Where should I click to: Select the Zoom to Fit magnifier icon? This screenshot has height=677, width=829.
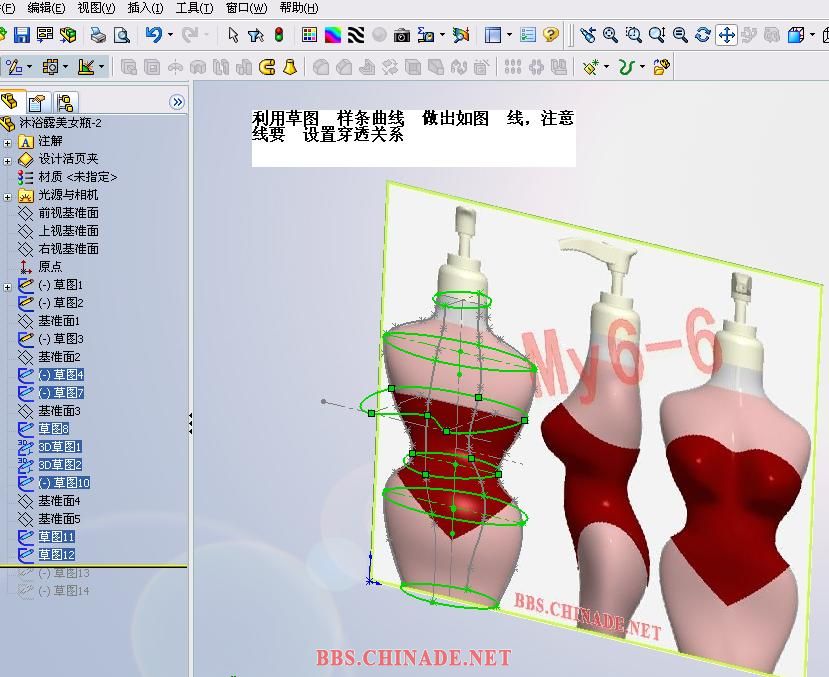(x=611, y=35)
